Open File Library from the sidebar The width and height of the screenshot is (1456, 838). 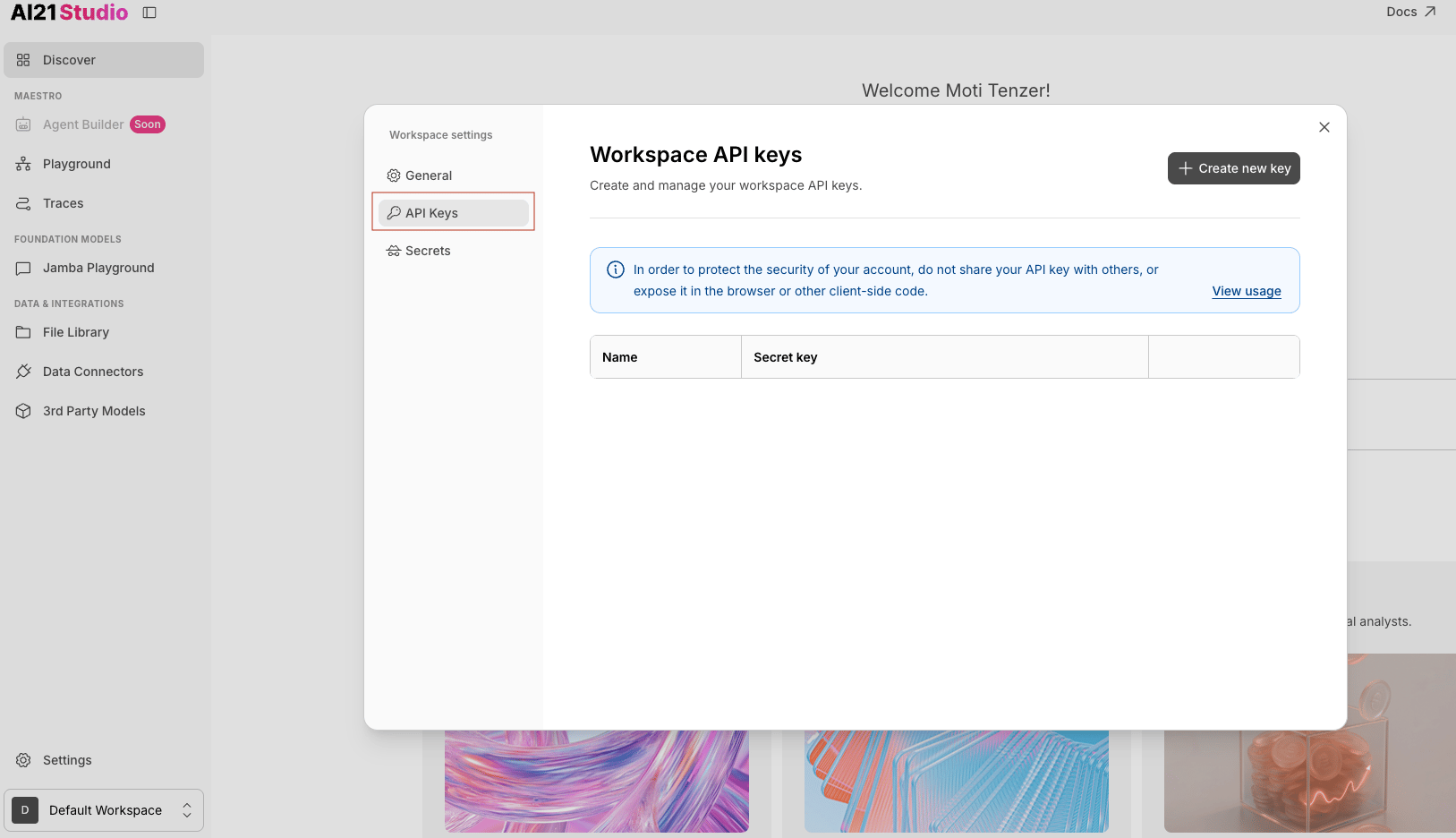point(104,332)
